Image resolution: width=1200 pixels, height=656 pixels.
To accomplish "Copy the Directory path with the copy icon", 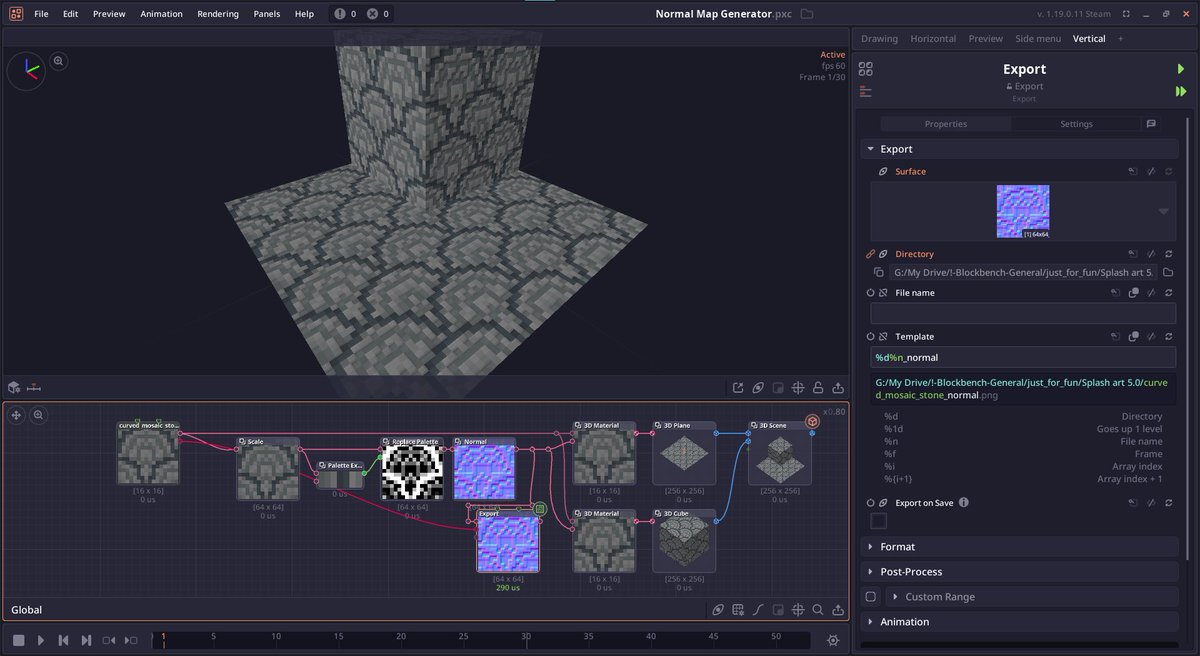I will [878, 272].
